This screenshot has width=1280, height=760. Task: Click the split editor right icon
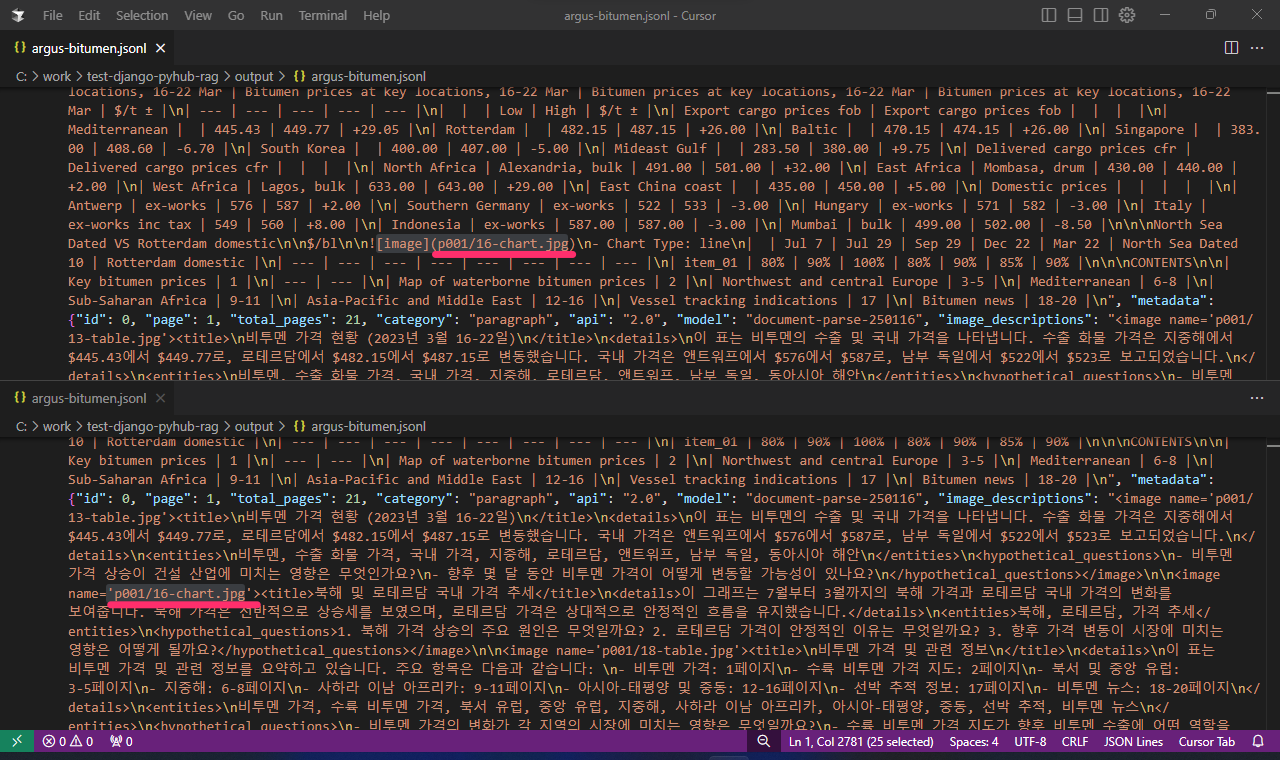pos(1232,47)
